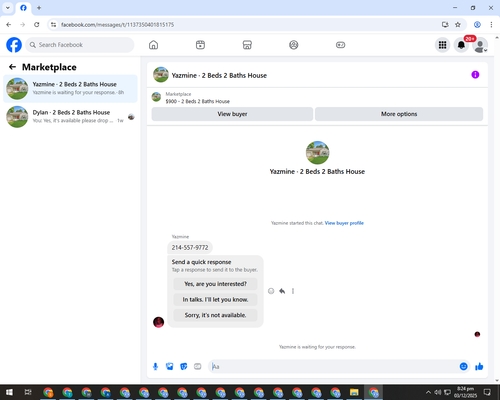Open conversation information purple icon
Image resolution: width=500 pixels, height=400 pixels.
tap(475, 75)
